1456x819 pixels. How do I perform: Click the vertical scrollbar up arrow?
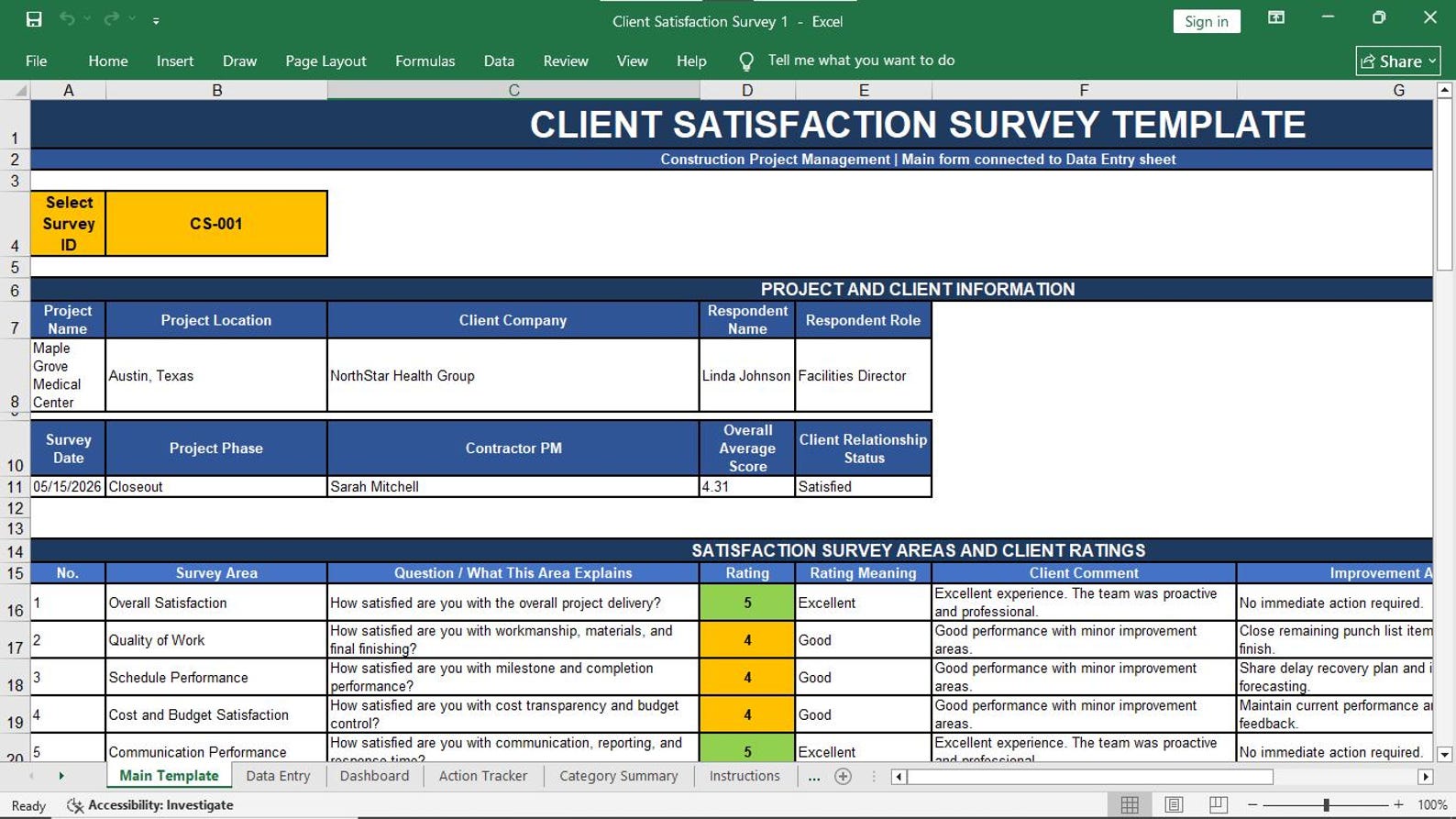(1444, 90)
